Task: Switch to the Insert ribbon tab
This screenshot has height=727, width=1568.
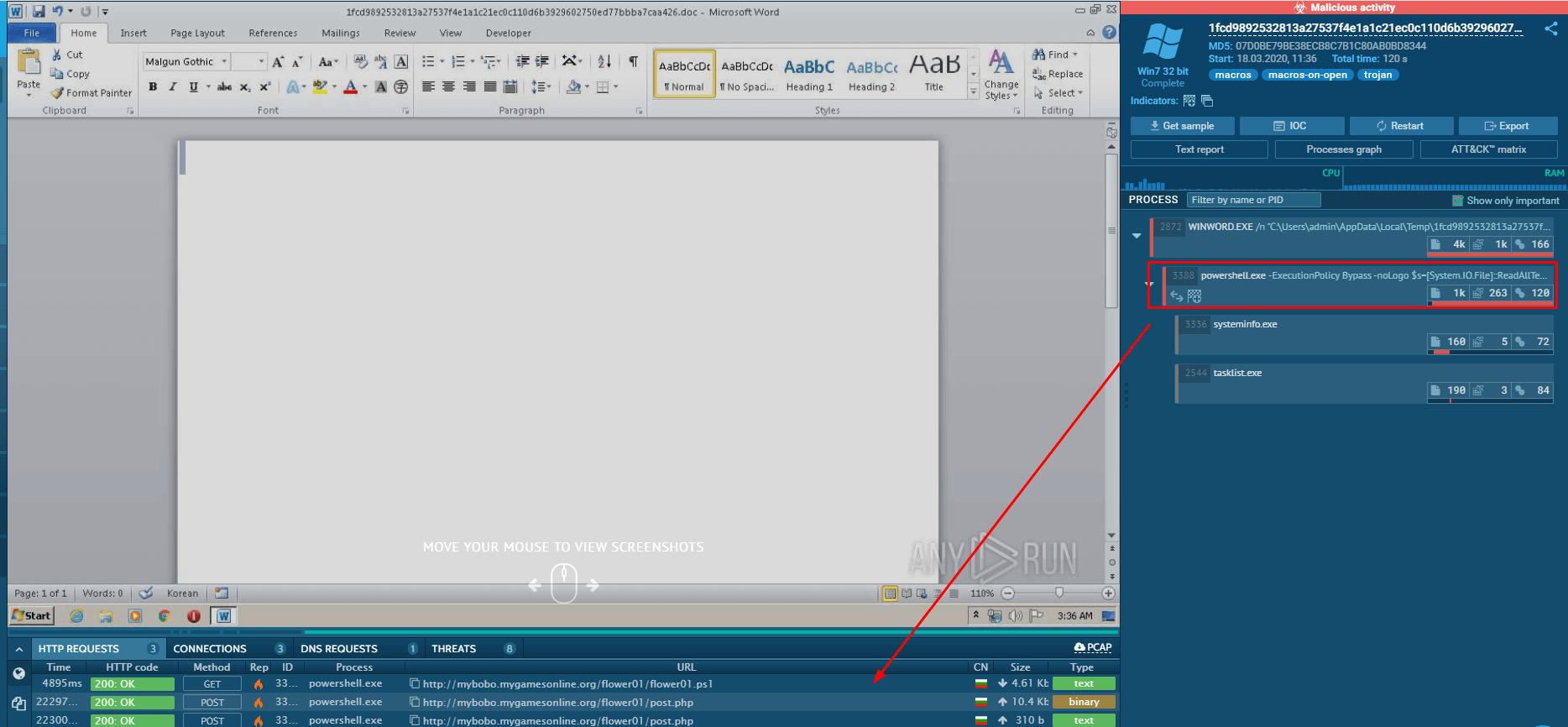Action: (133, 33)
